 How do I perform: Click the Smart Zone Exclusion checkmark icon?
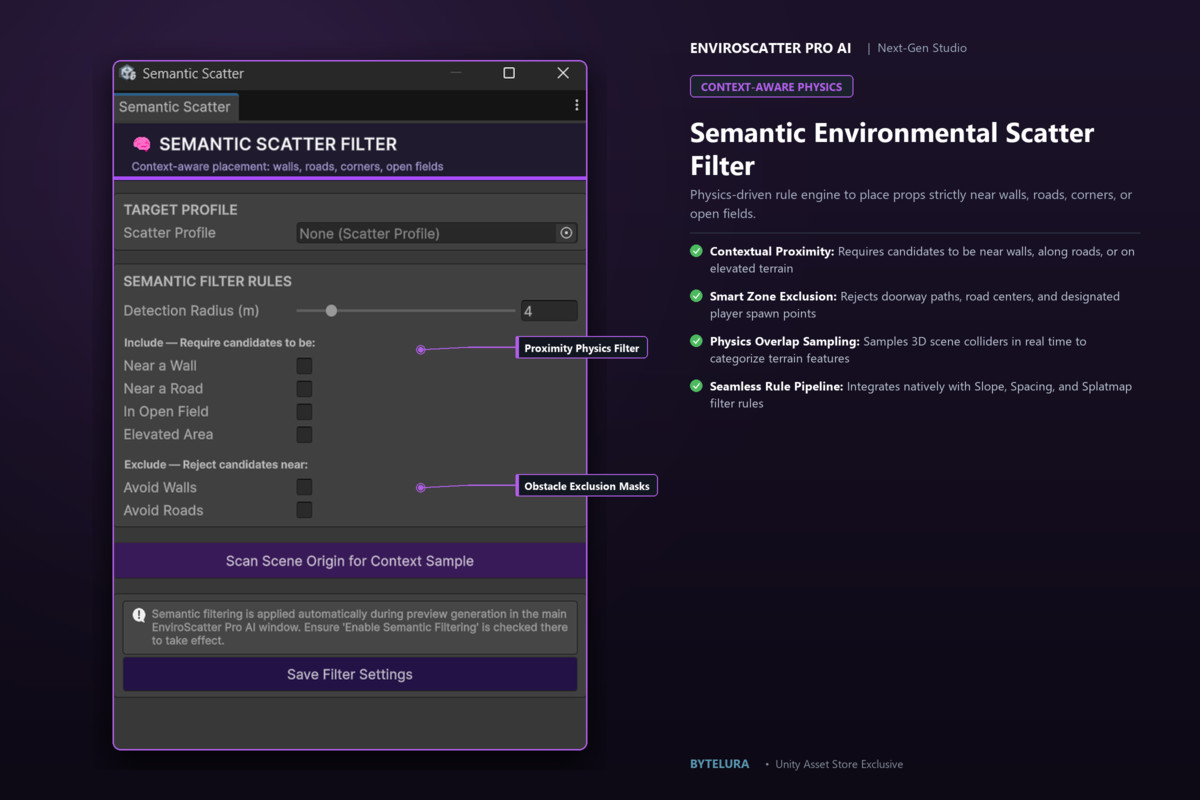(x=696, y=296)
